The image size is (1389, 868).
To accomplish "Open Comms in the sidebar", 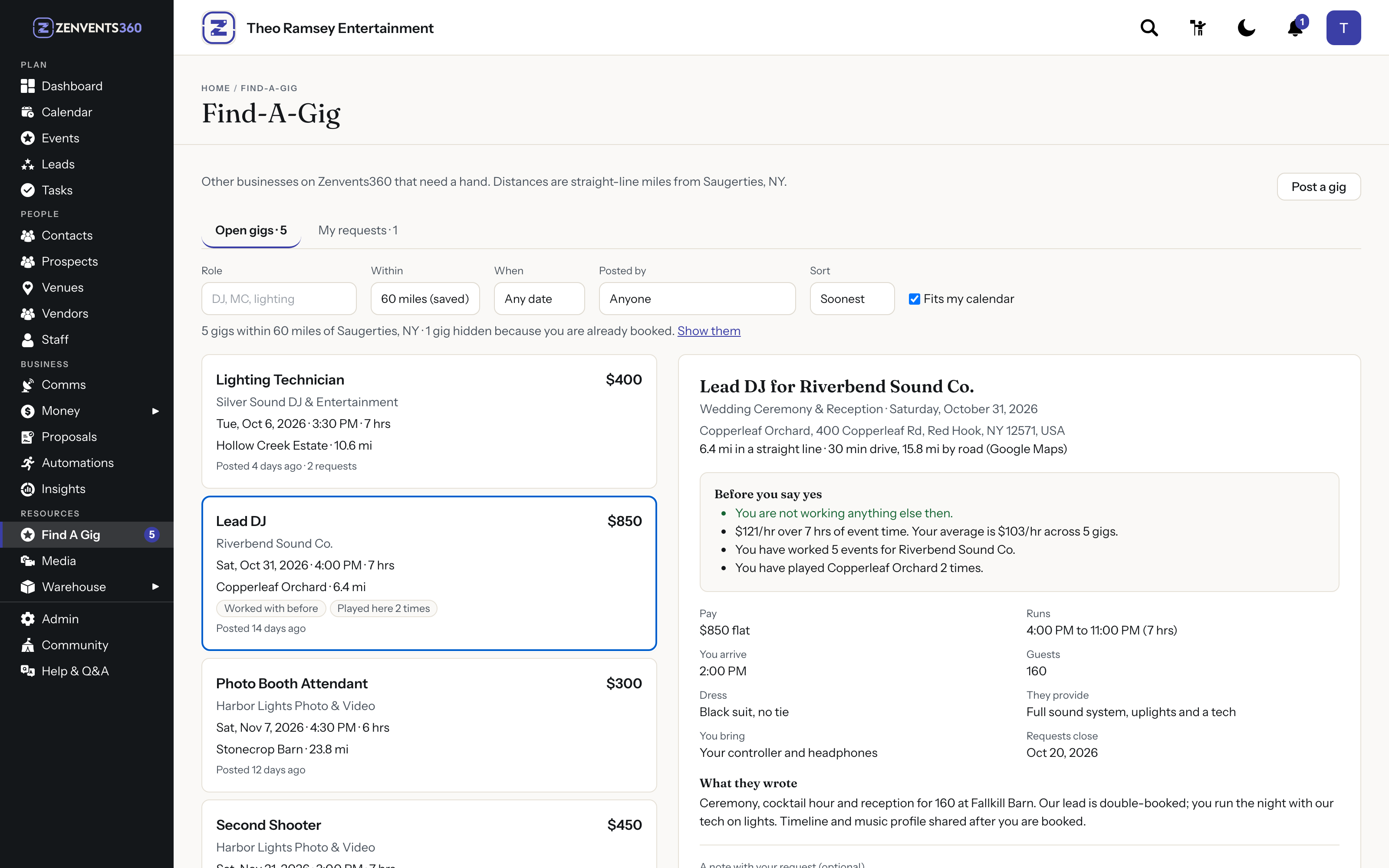I will (x=87, y=385).
